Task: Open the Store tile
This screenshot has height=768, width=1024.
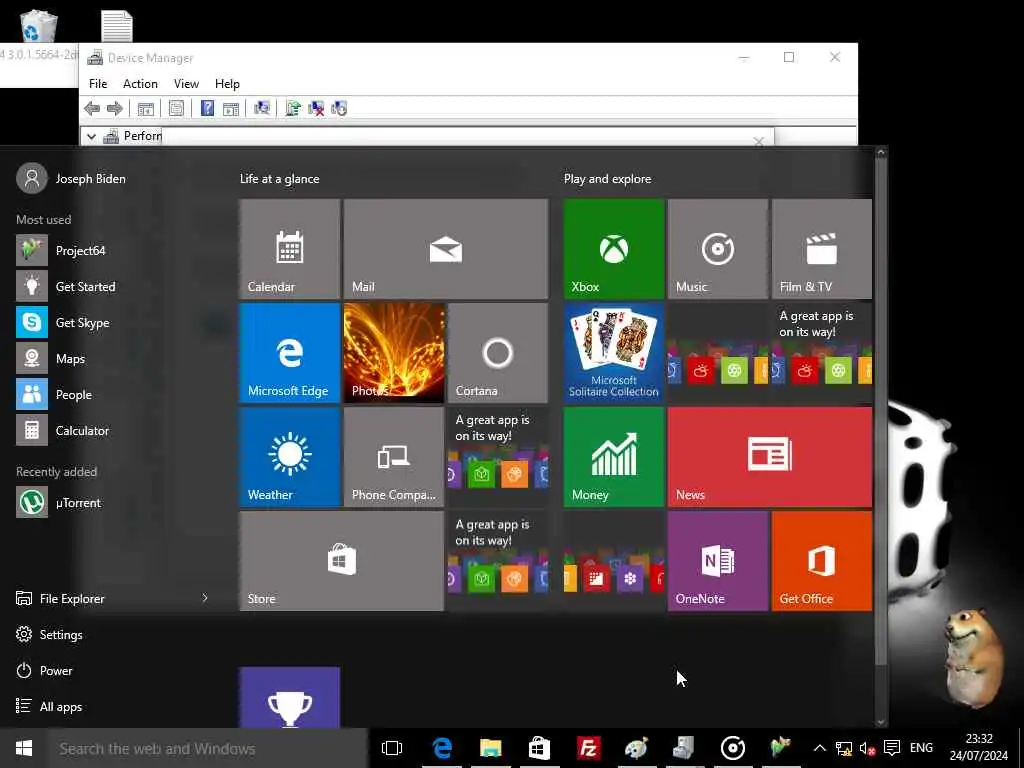Action: pos(342,561)
